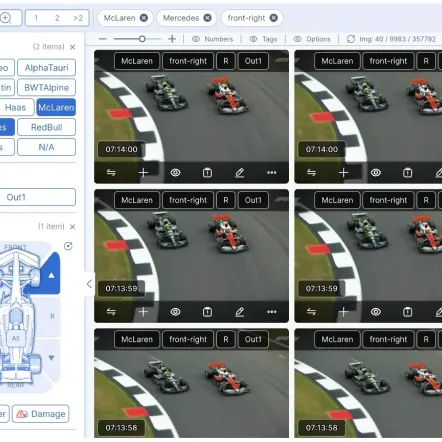The width and height of the screenshot is (442, 442).
Task: Select the Haas team tag
Action: tap(15, 107)
